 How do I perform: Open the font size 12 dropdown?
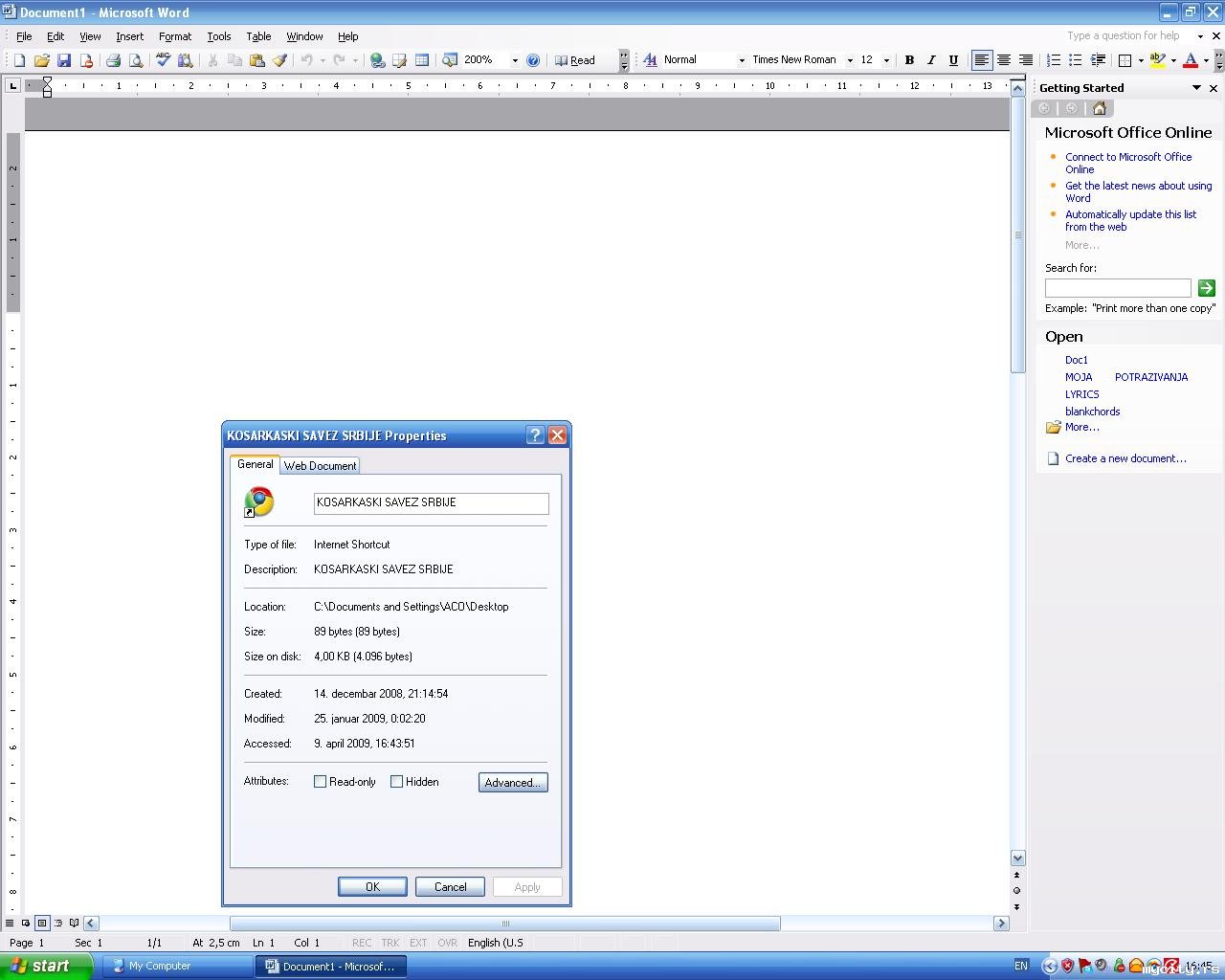pyautogui.click(x=886, y=60)
